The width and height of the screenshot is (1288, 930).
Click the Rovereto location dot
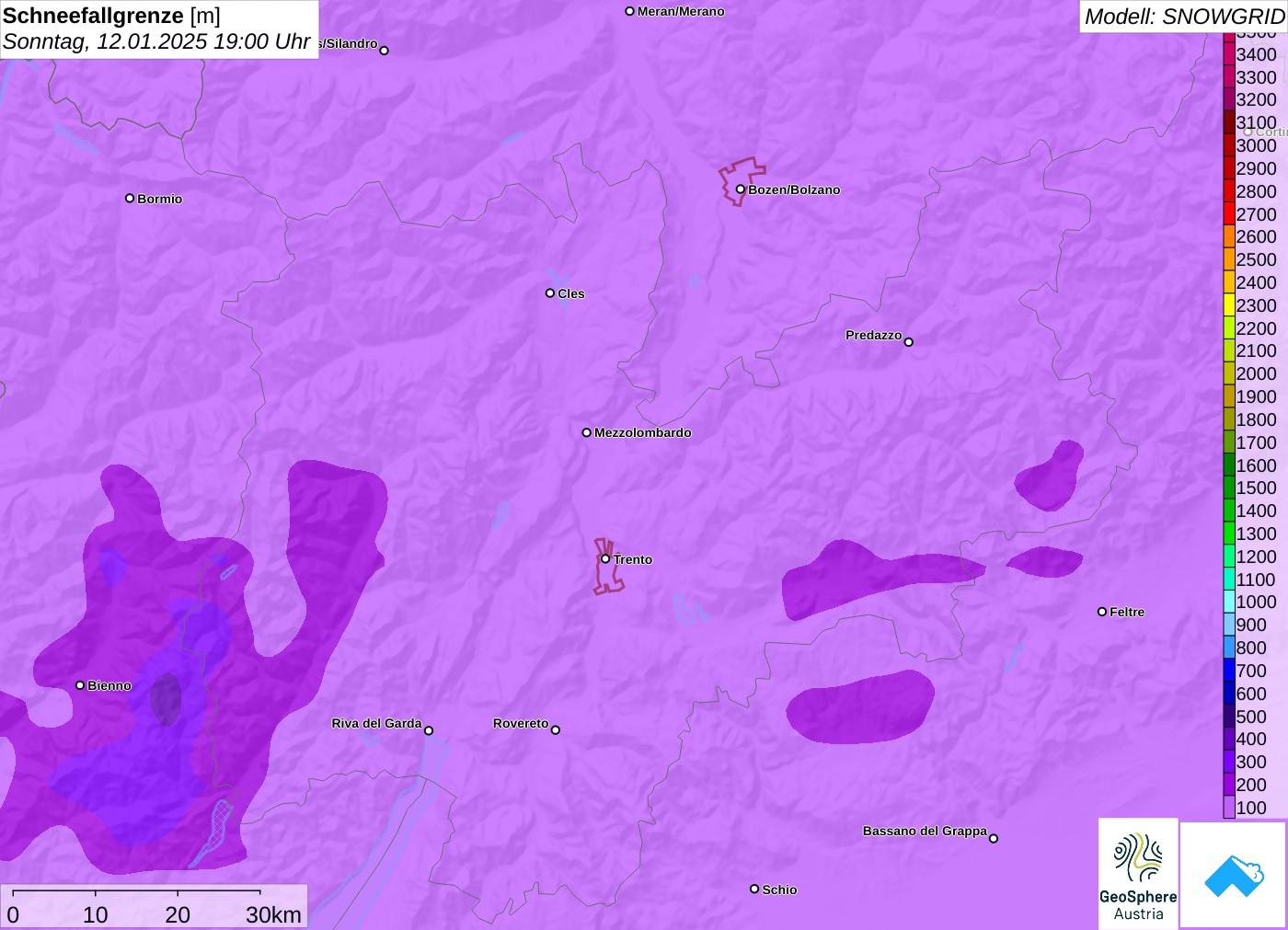556,730
